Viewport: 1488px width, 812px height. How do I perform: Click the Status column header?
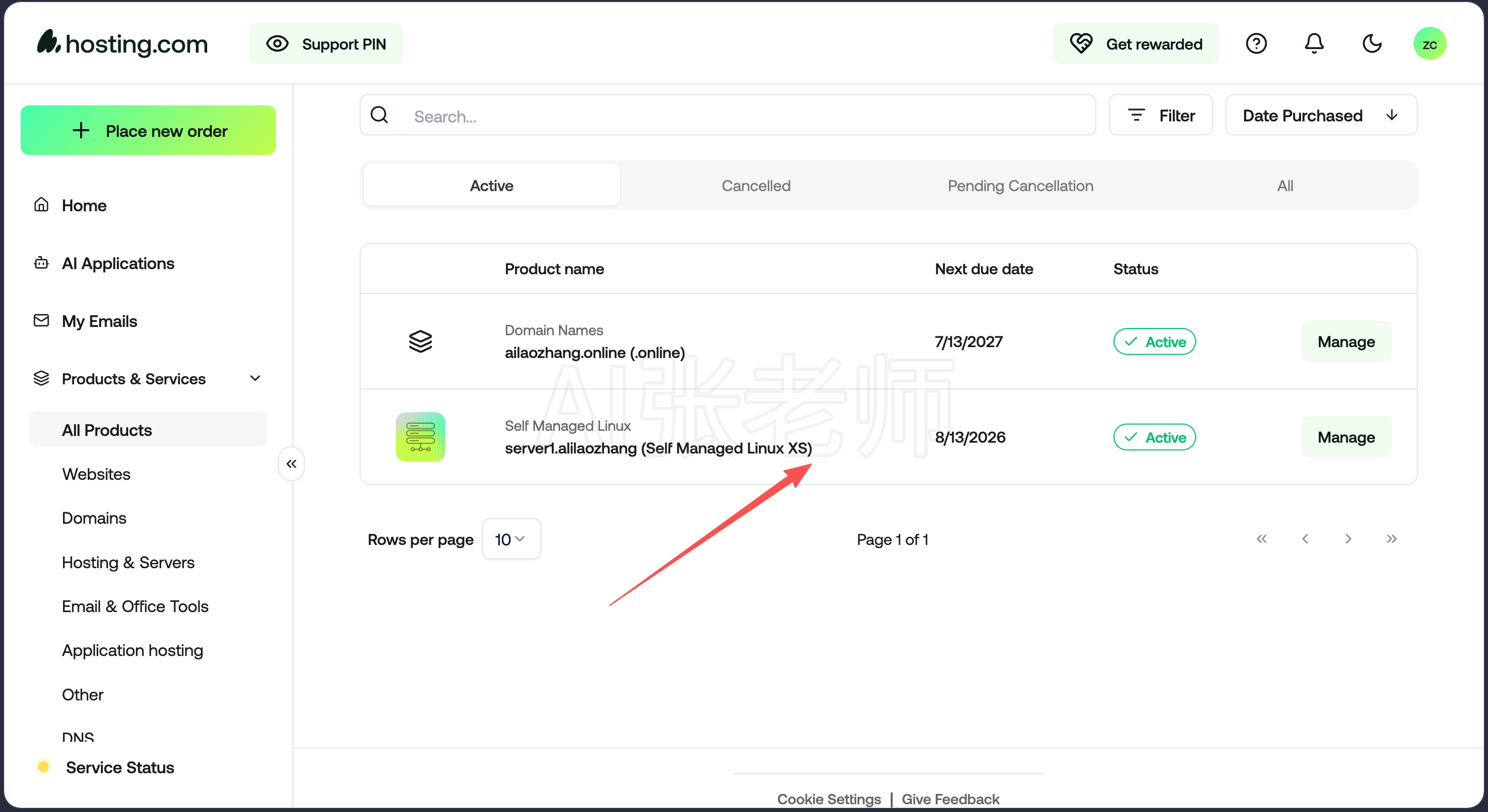[1136, 269]
